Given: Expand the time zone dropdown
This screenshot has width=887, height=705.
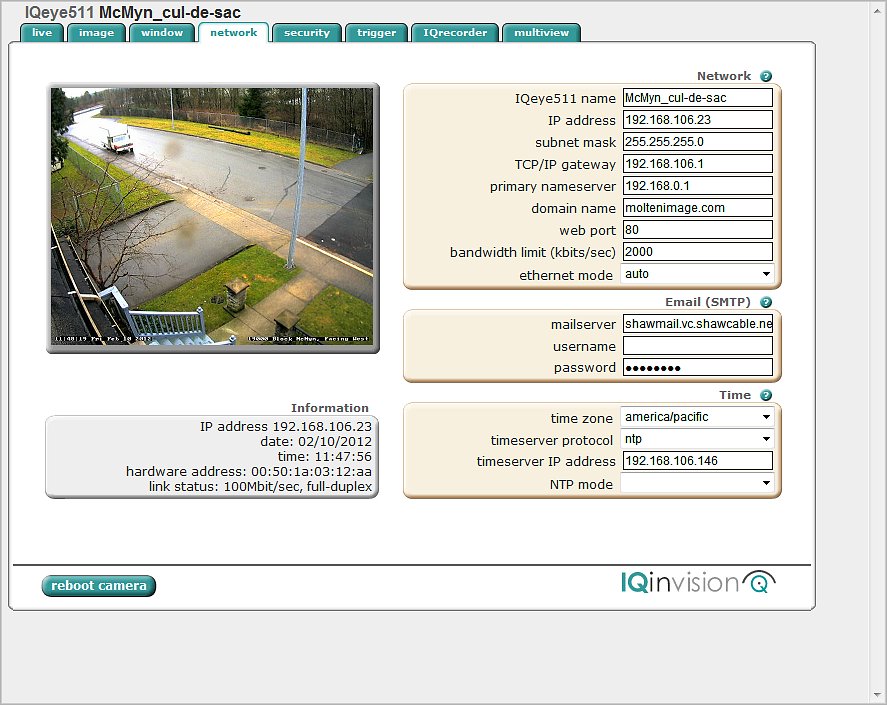Looking at the screenshot, I should click(697, 417).
